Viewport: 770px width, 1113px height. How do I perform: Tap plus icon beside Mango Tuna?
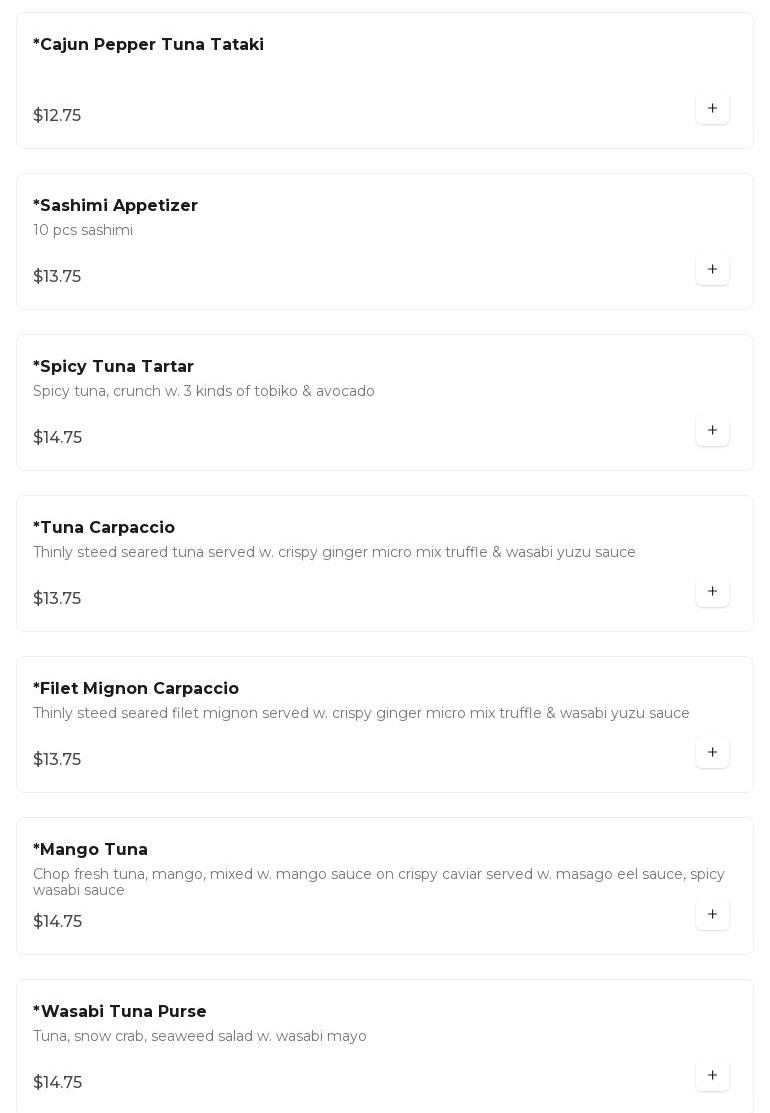(x=712, y=914)
